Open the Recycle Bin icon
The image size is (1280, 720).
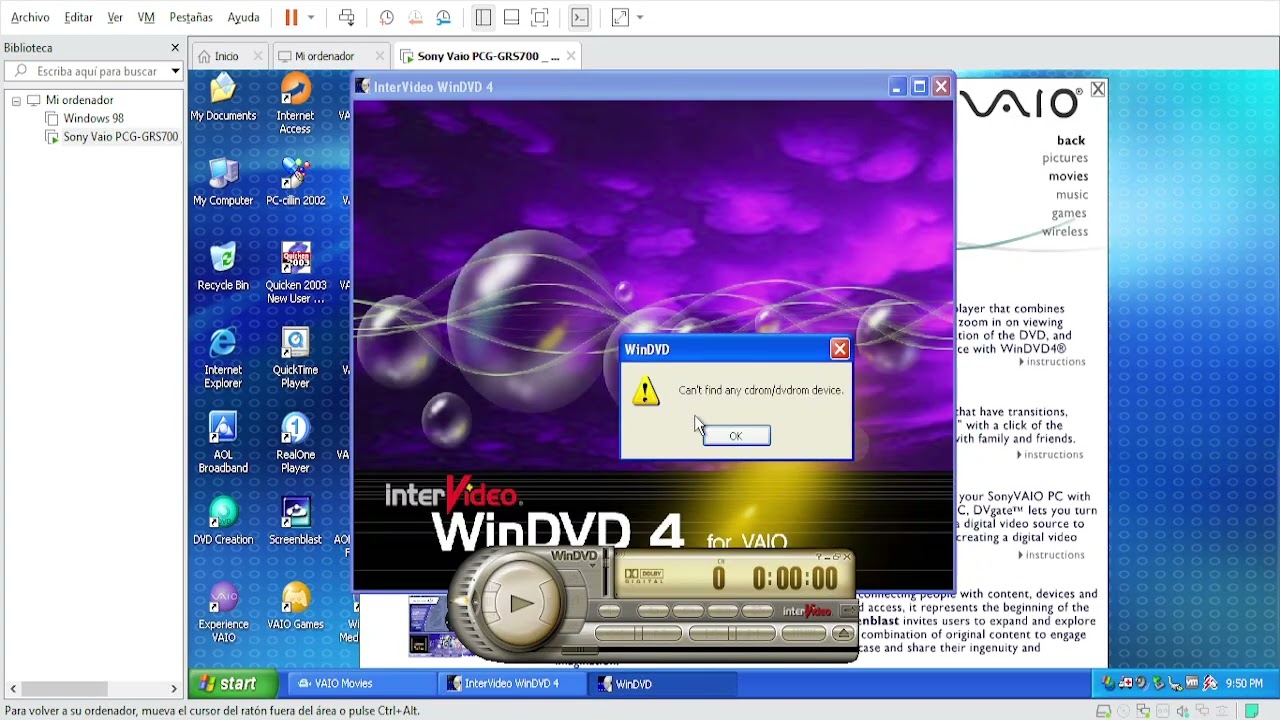click(x=223, y=268)
